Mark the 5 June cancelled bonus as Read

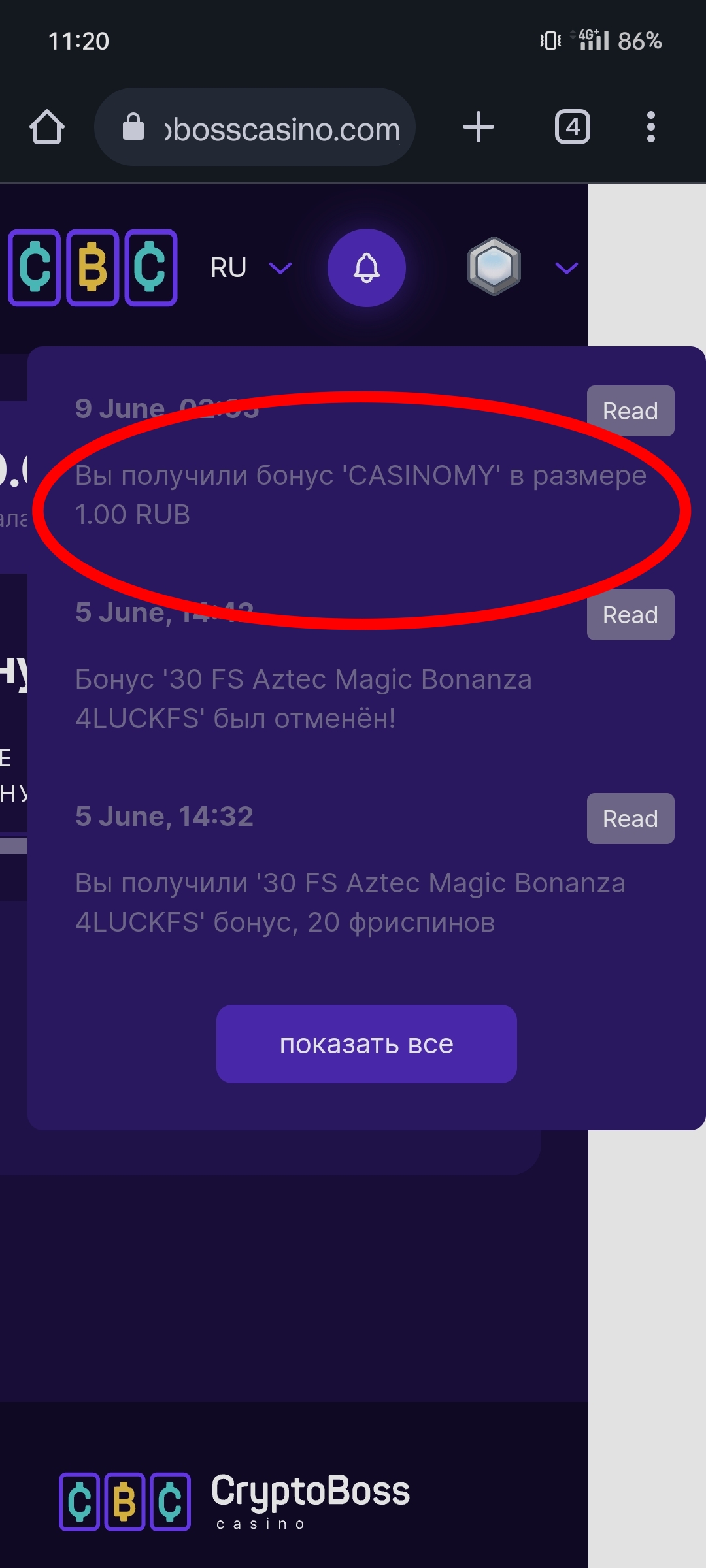click(631, 615)
